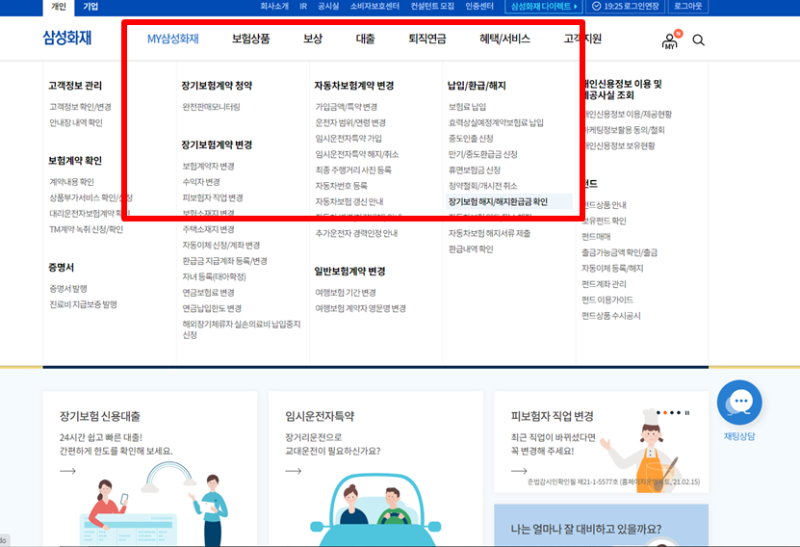The image size is (800, 547).
Task: Open 완전판매모니터링
Action: 211,107
